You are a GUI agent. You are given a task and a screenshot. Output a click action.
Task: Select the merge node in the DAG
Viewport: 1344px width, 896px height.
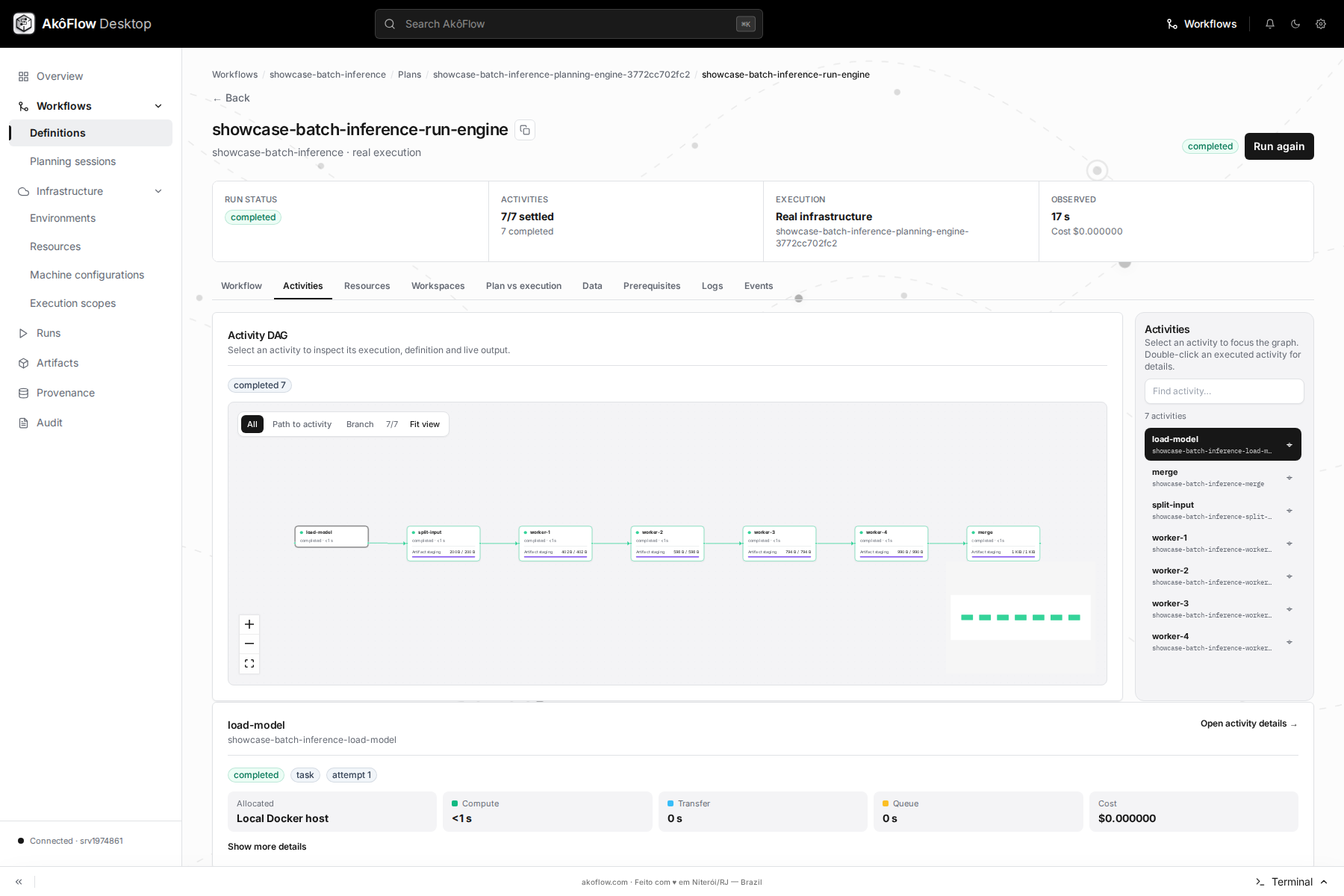tap(1004, 544)
